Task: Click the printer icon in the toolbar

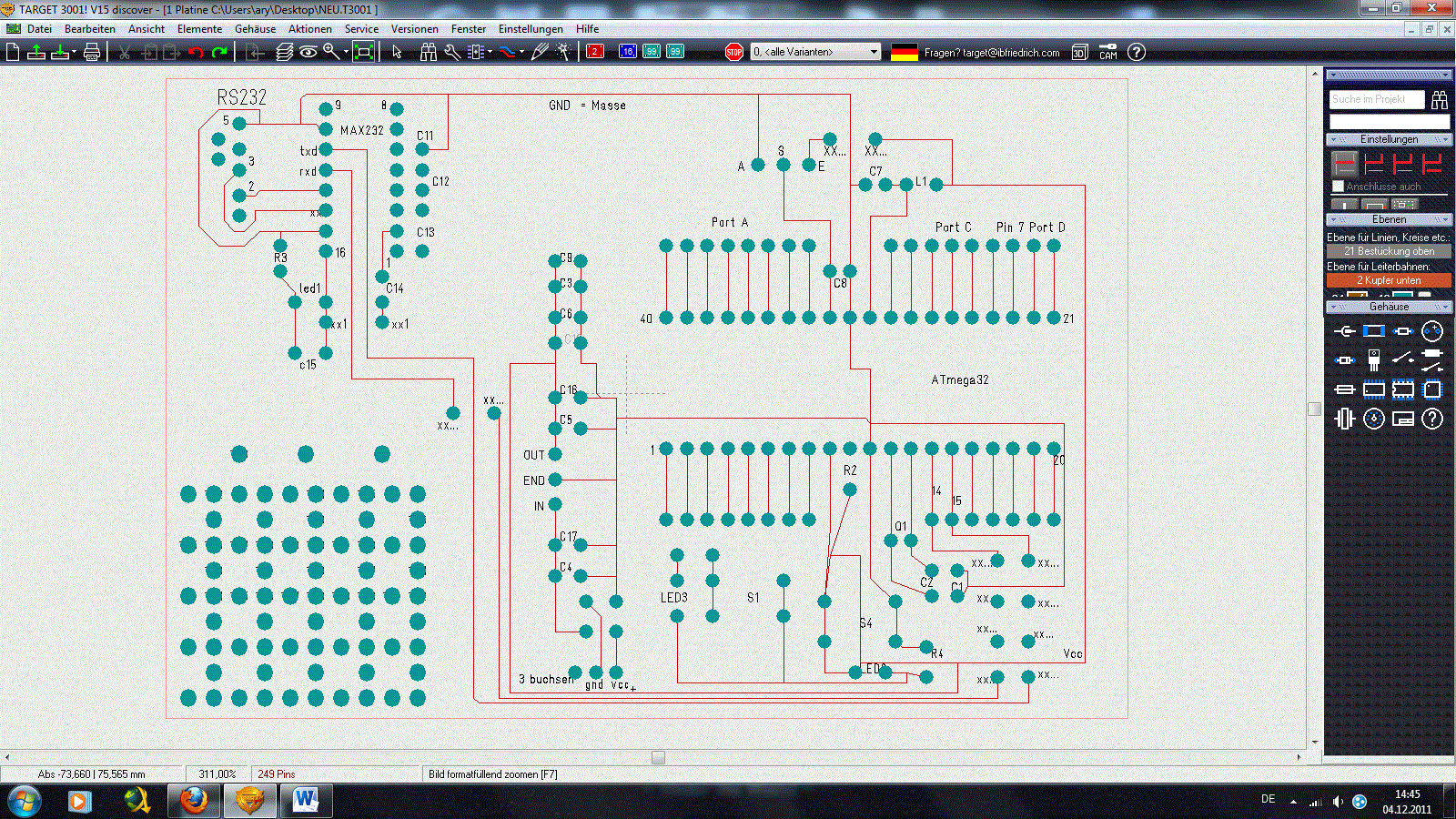Action: (x=92, y=52)
